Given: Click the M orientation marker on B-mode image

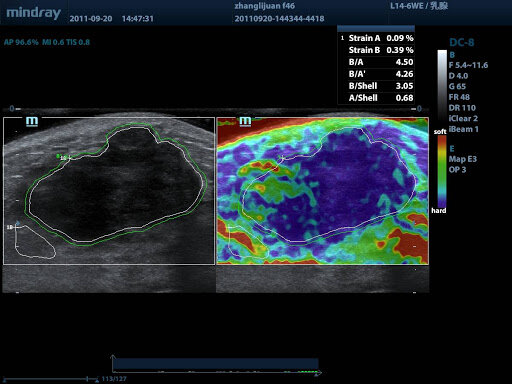Looking at the screenshot, I should (x=32, y=122).
